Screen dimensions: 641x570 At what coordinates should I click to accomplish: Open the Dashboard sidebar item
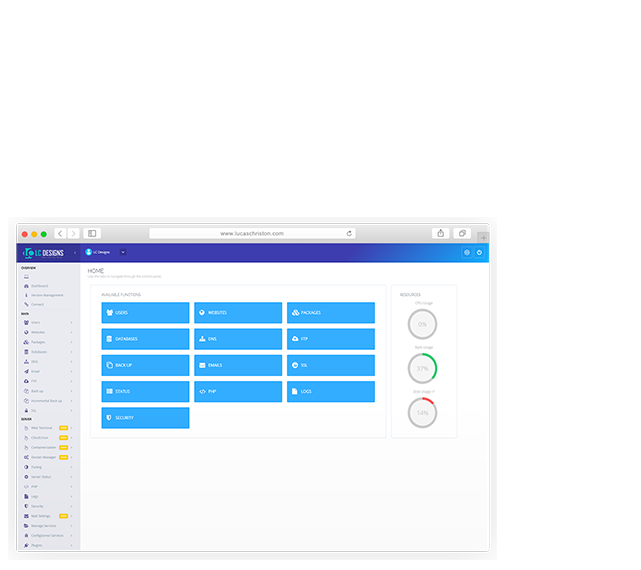(x=41, y=287)
